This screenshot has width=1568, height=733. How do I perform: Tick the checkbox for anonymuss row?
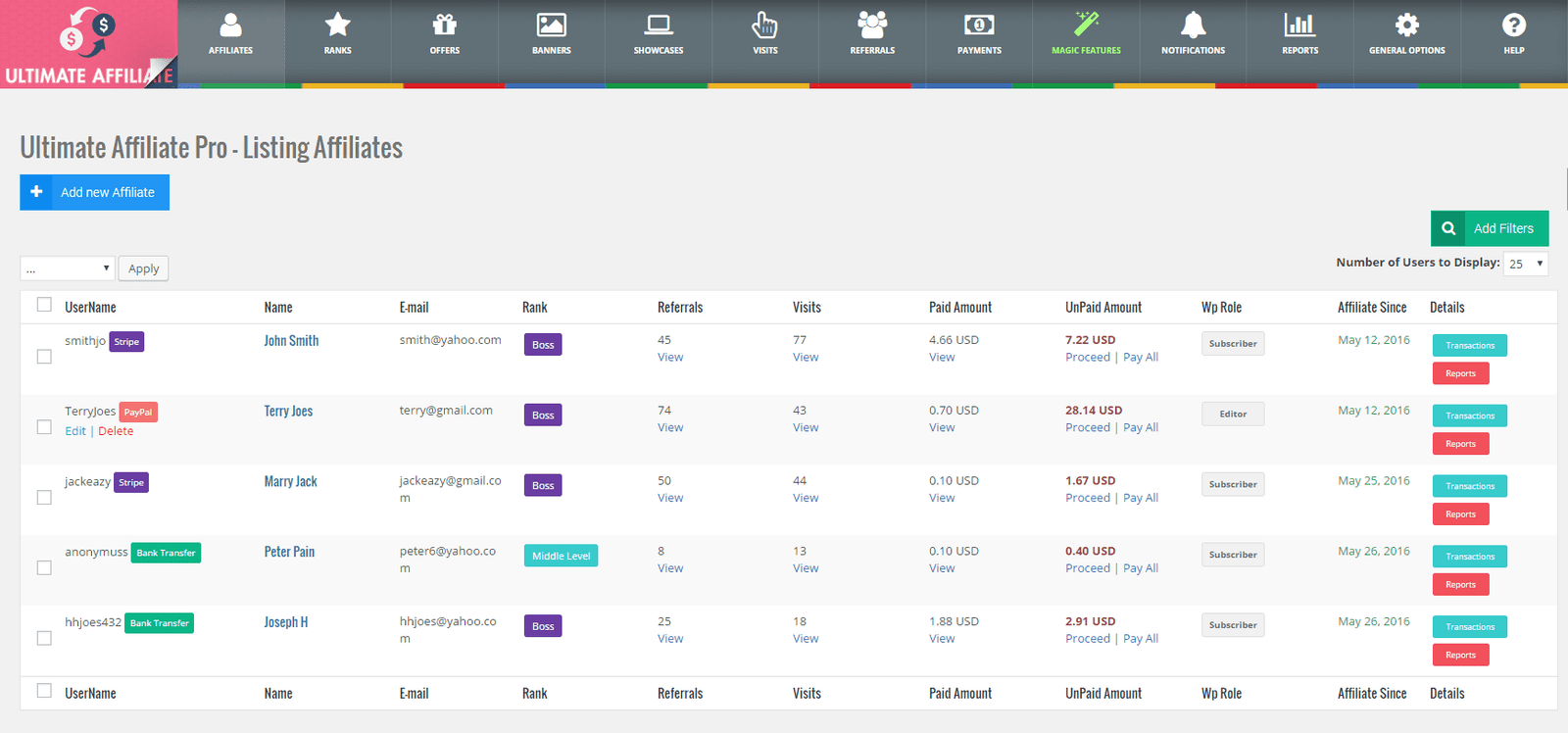pyautogui.click(x=44, y=567)
